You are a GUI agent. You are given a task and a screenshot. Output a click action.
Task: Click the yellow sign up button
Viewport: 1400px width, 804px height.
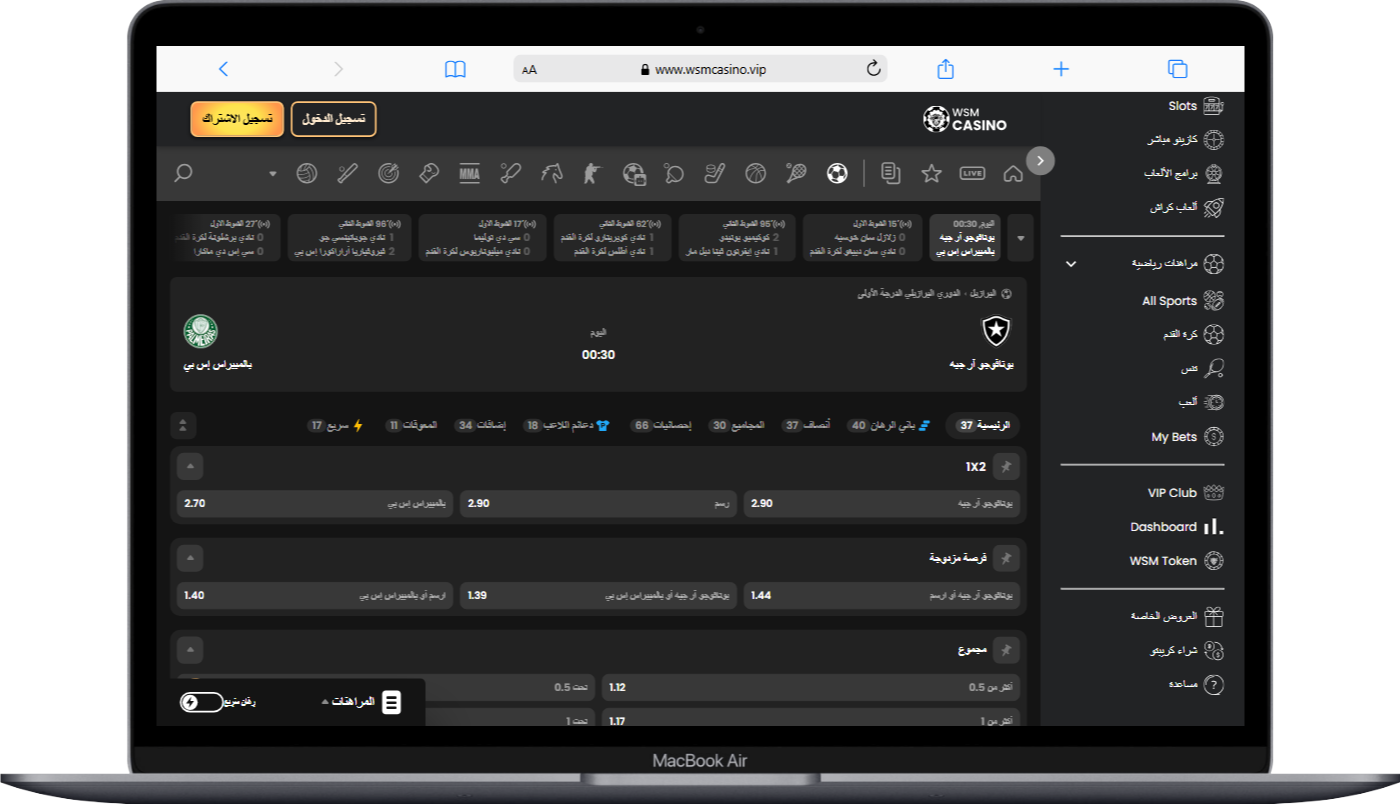237,119
